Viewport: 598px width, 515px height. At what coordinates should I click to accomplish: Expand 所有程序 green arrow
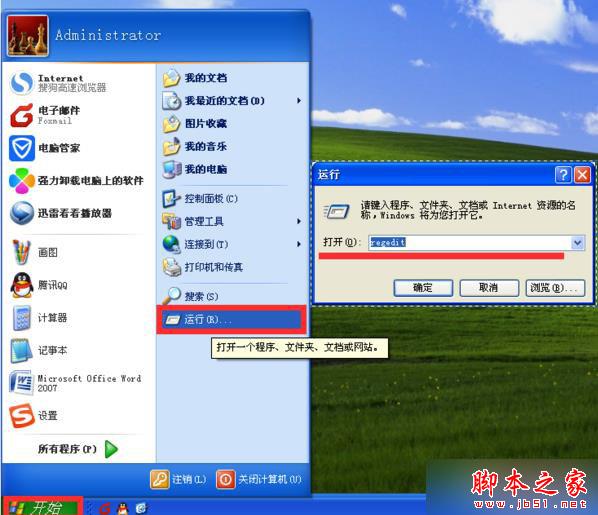click(111, 449)
